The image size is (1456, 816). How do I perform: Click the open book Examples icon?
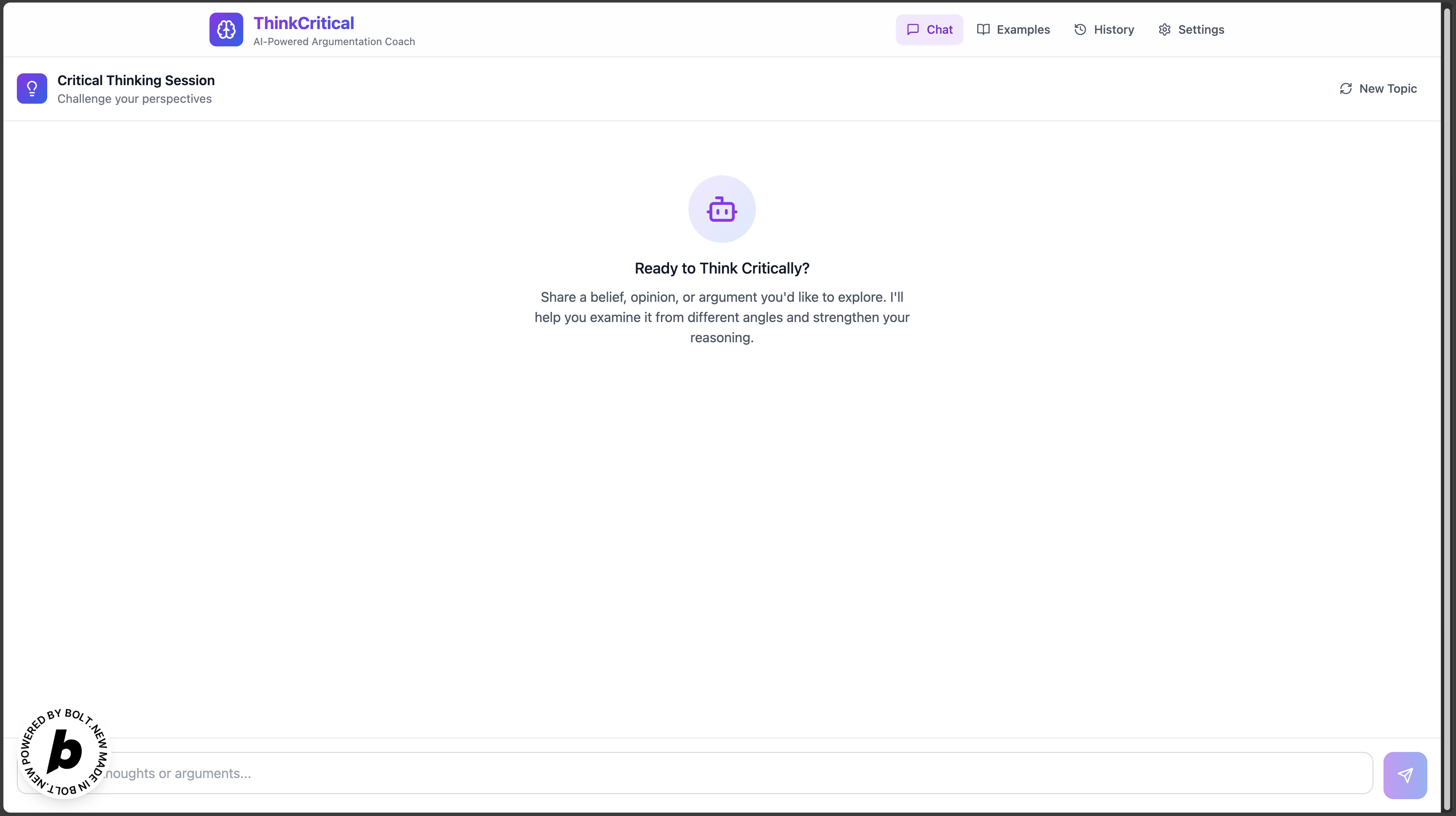point(983,30)
